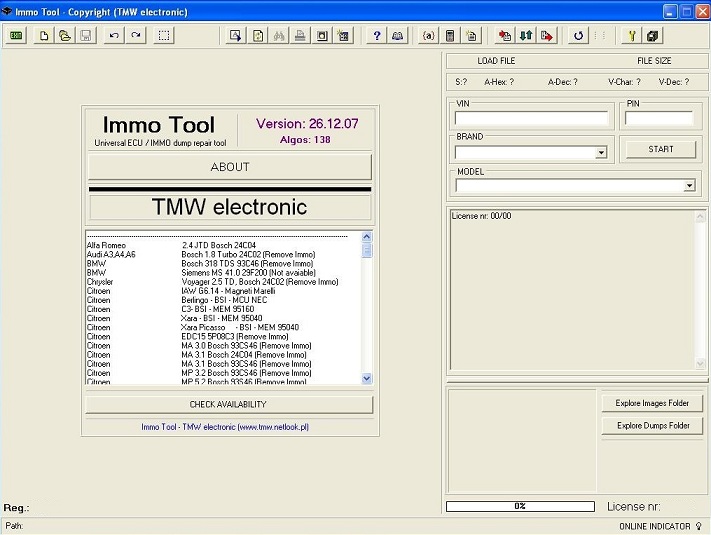Undo last action with left curved arrow
Screen dimensions: 711x535
(x=114, y=36)
